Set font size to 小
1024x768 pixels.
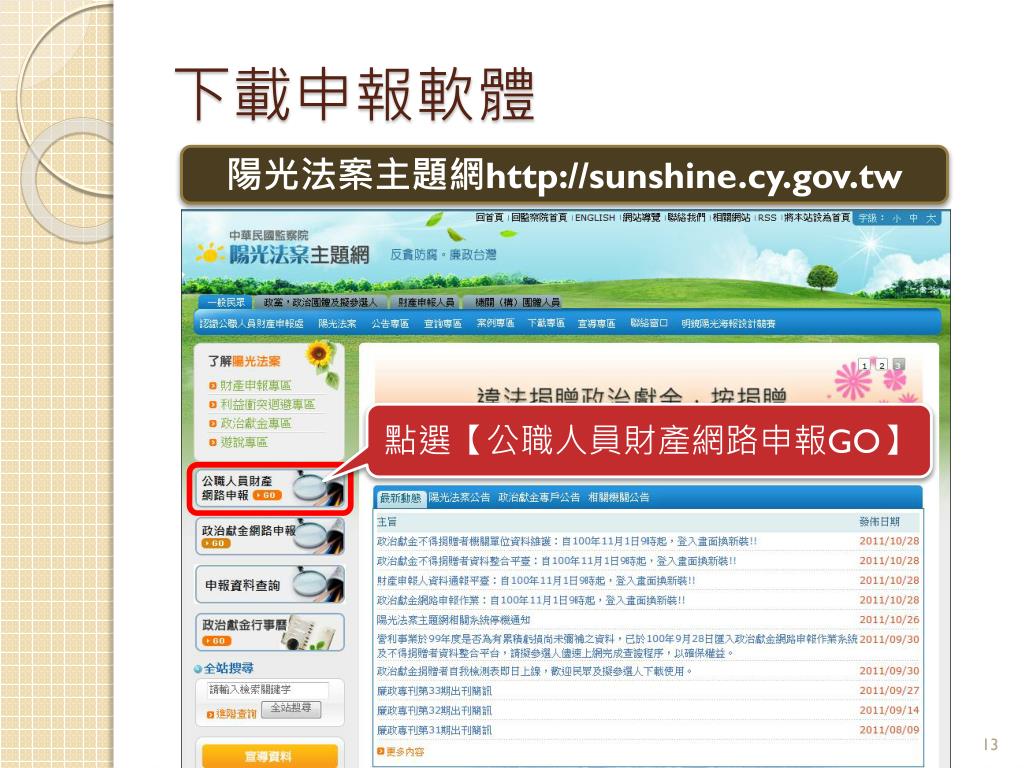(x=897, y=218)
